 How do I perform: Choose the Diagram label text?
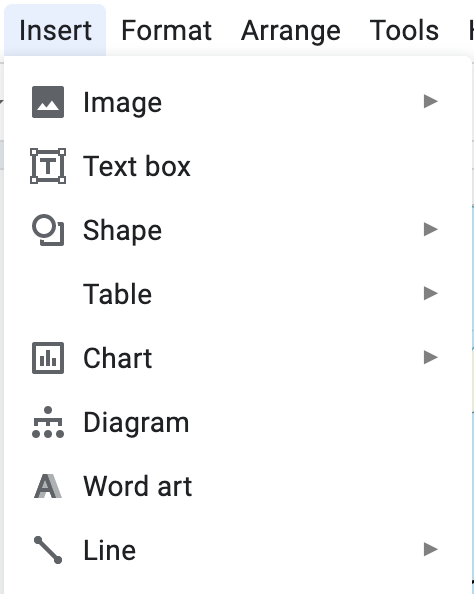[x=136, y=423]
